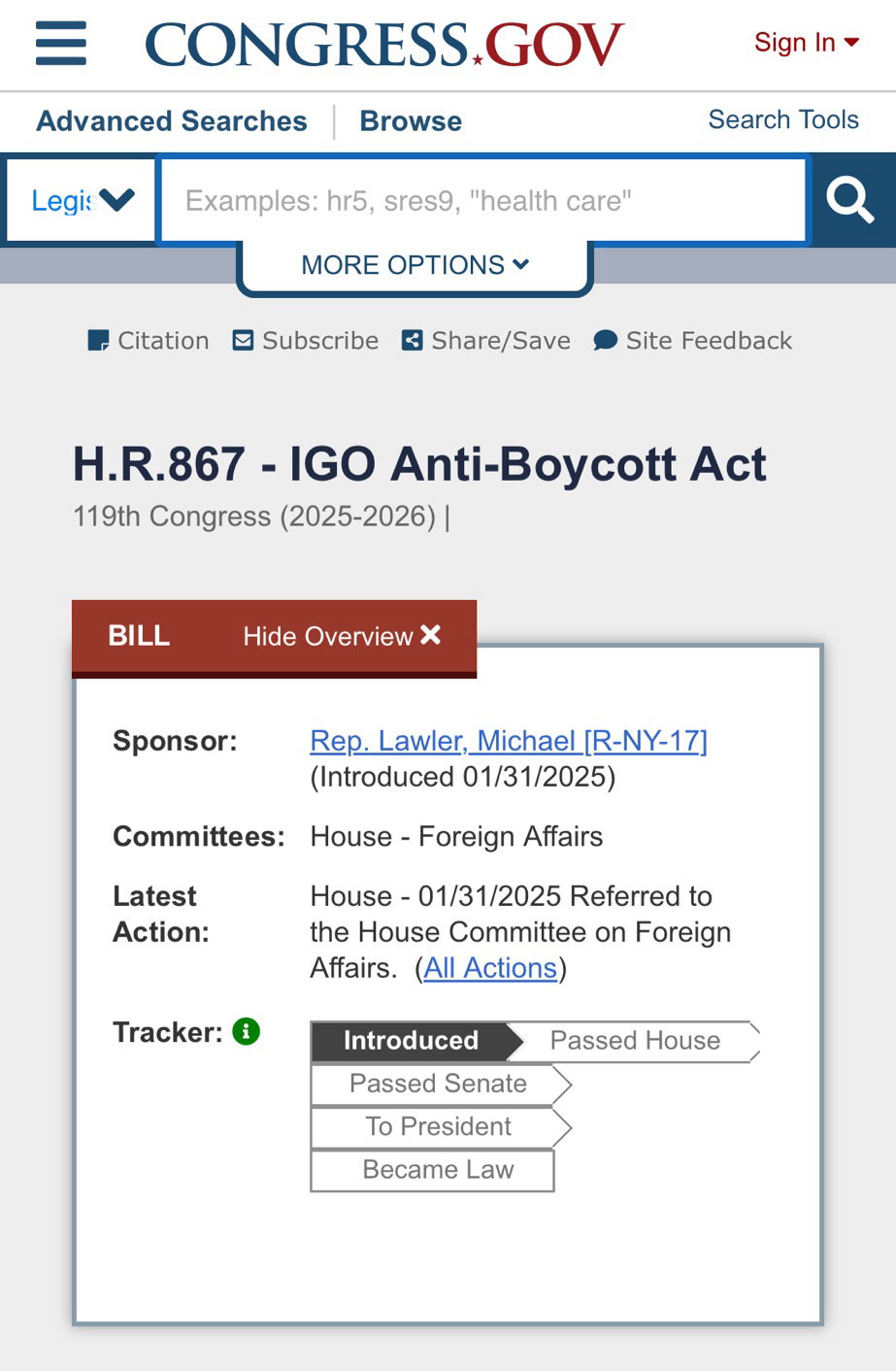
Task: Hide the bill overview panel
Action: point(342,636)
